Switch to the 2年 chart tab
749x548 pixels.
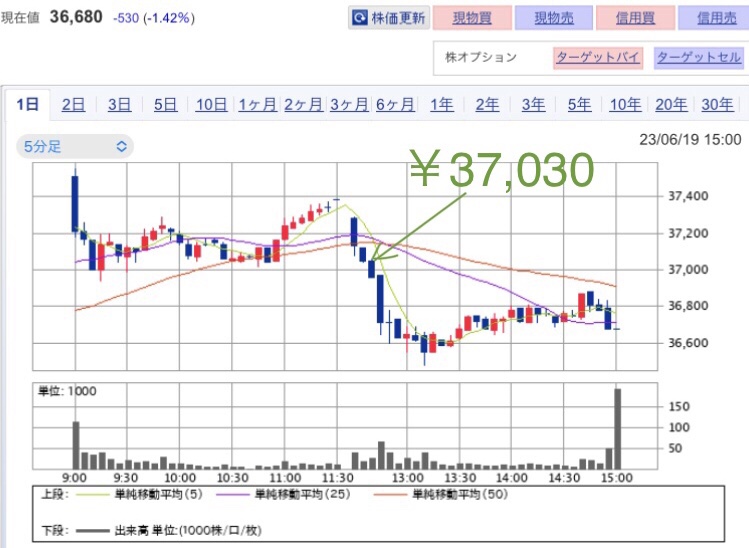487,104
